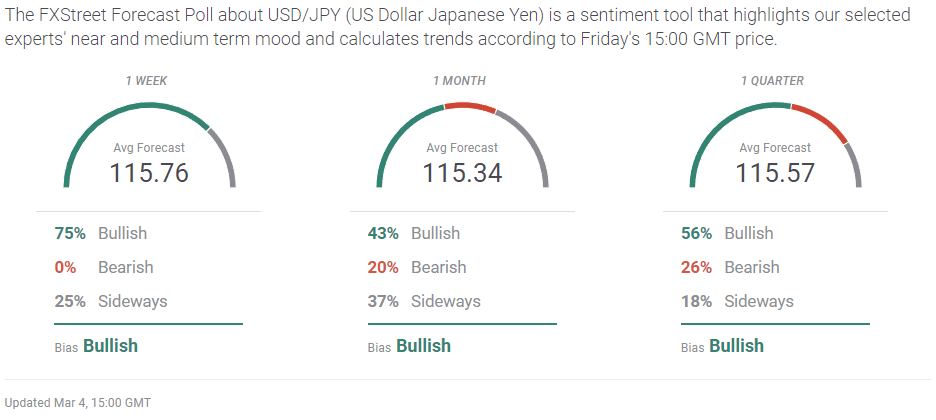Click the 0% Bearish row
Viewport: 936px width, 420px height.
[x=101, y=267]
